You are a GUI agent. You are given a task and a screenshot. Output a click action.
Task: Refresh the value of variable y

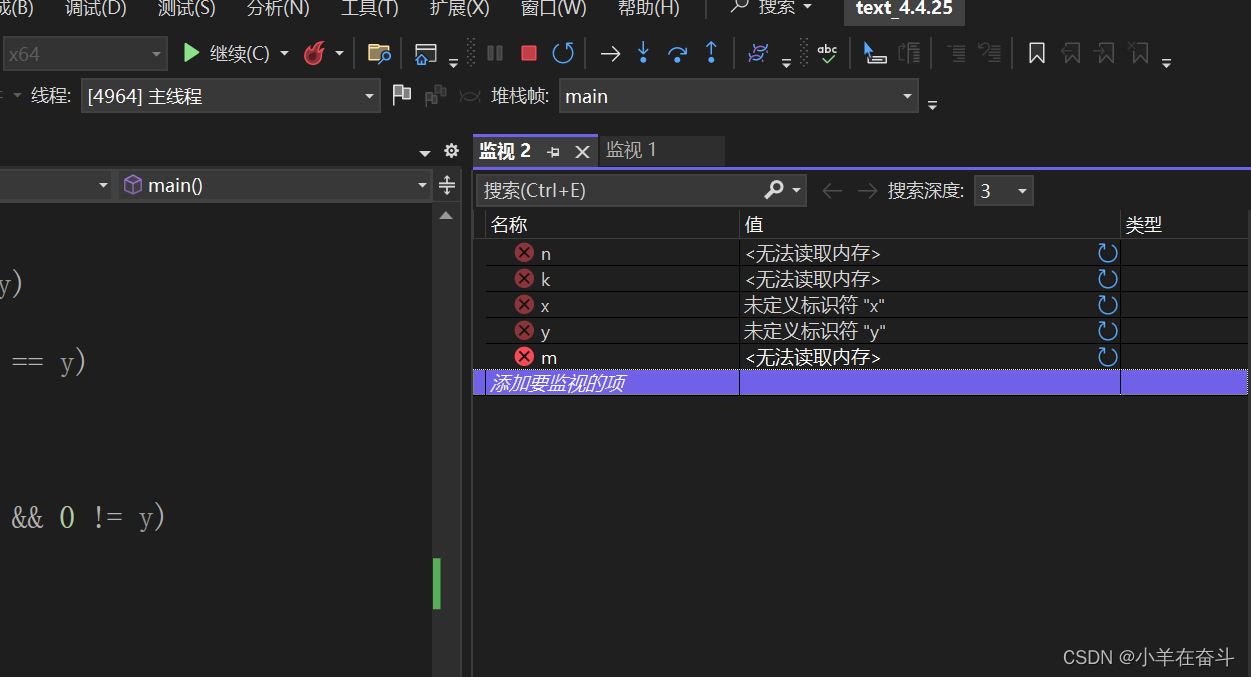pos(1107,331)
